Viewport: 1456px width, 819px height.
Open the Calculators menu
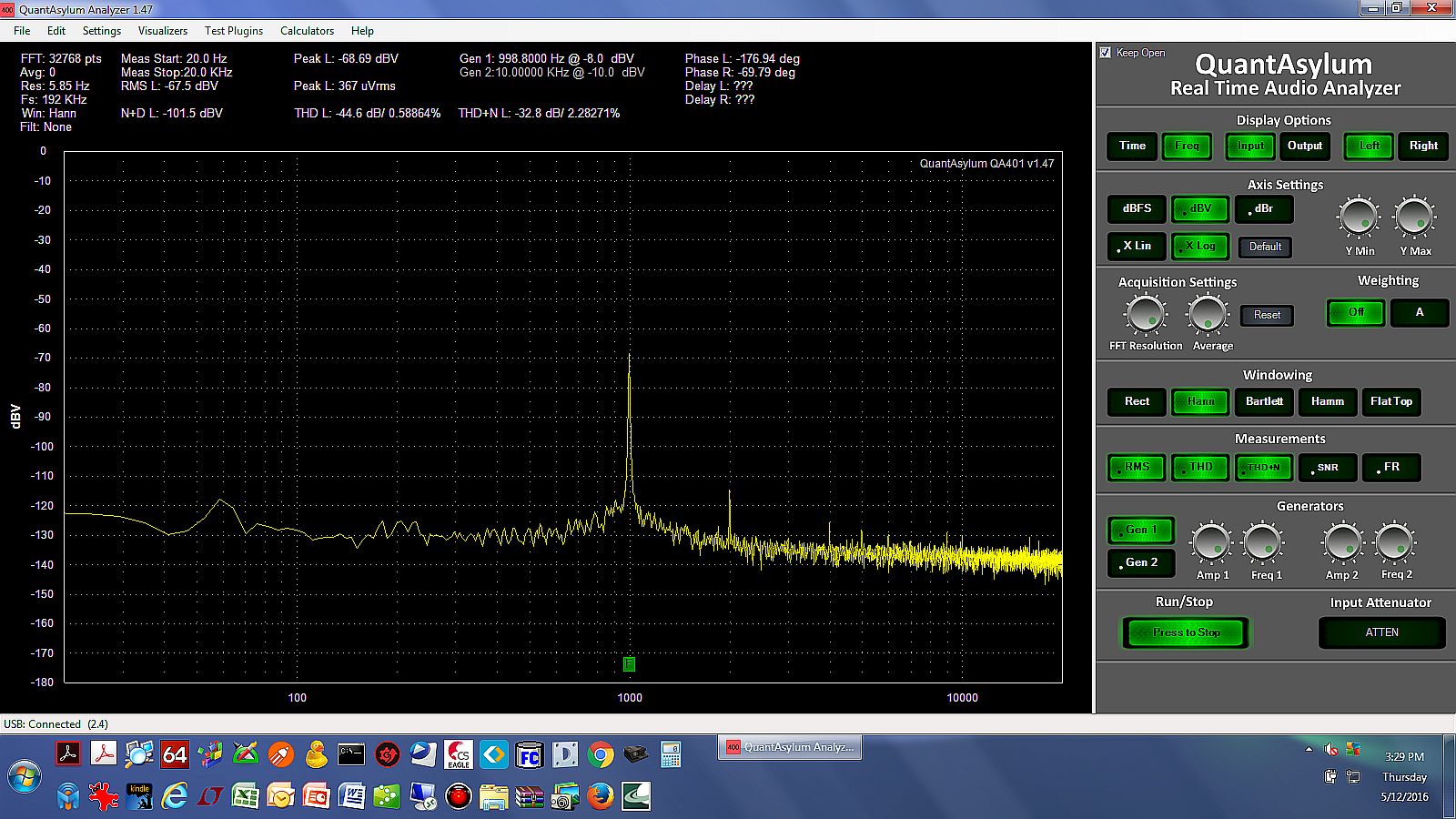307,31
